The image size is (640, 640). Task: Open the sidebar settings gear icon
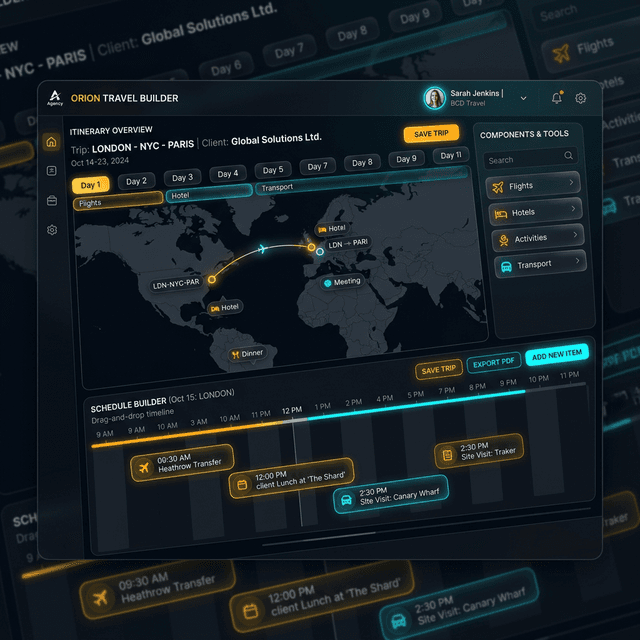52,230
